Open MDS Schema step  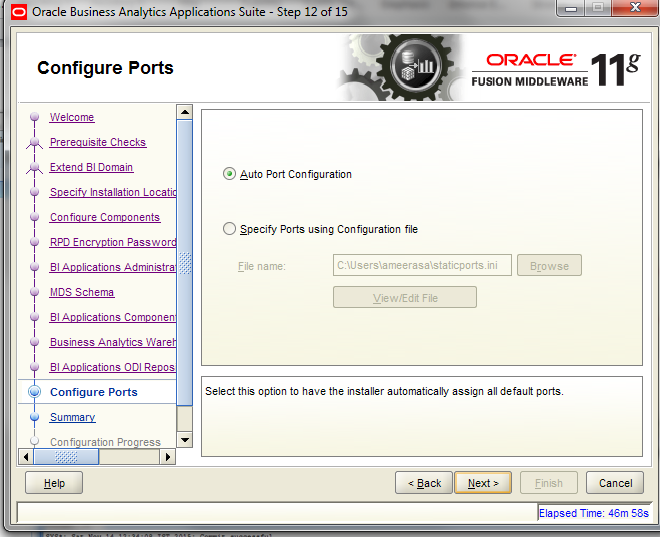click(82, 292)
